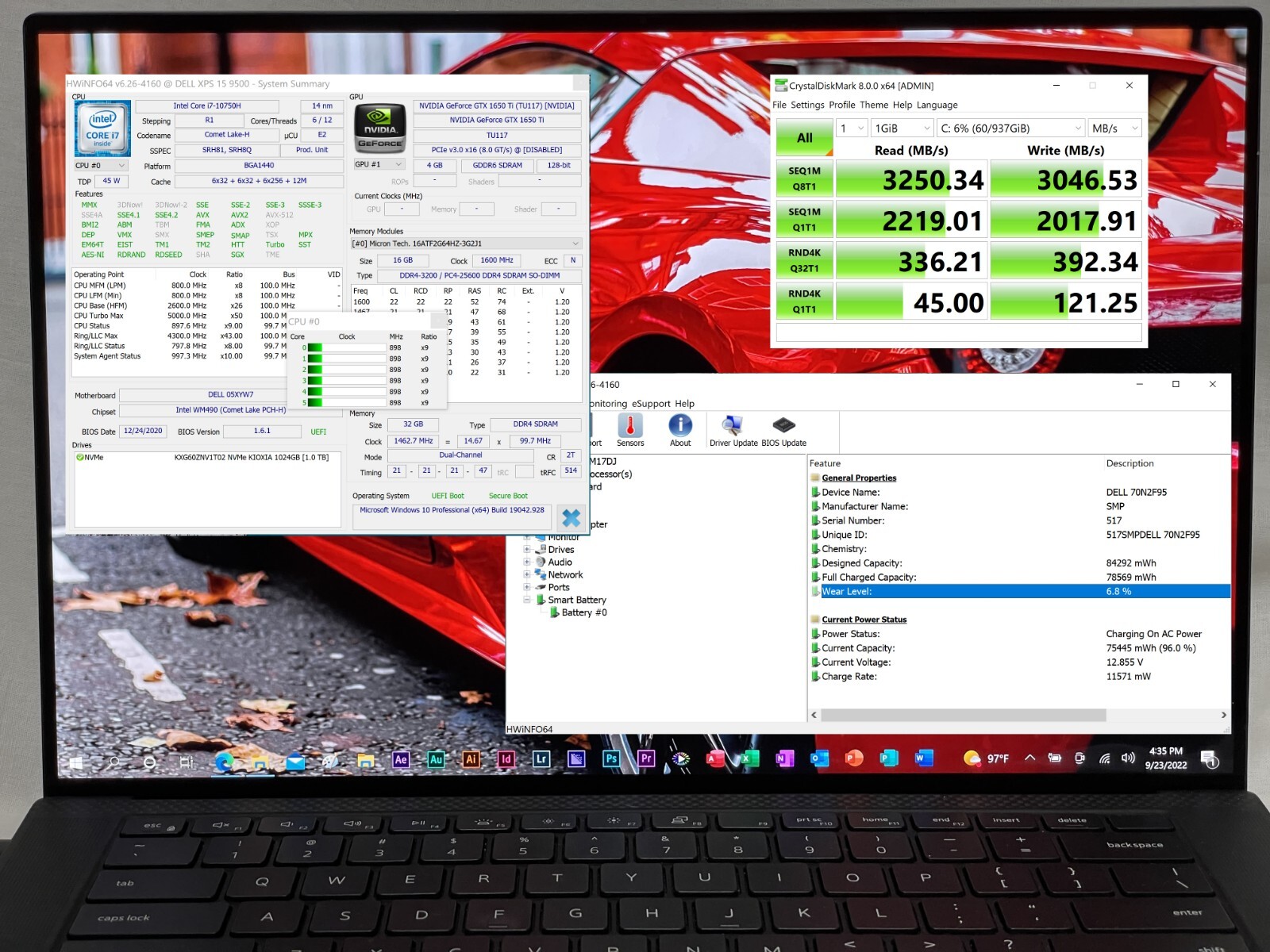Open the Help menu in HWiNFO64

click(684, 403)
